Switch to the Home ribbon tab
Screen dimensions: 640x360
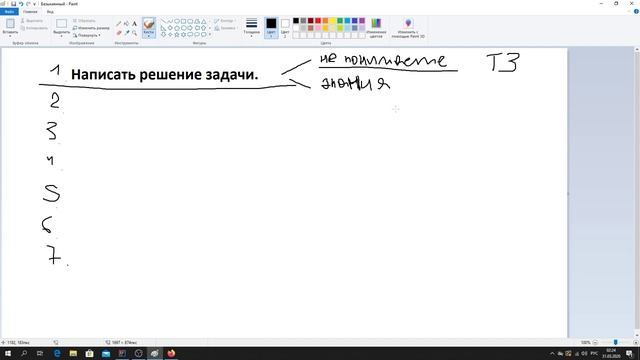coord(30,11)
